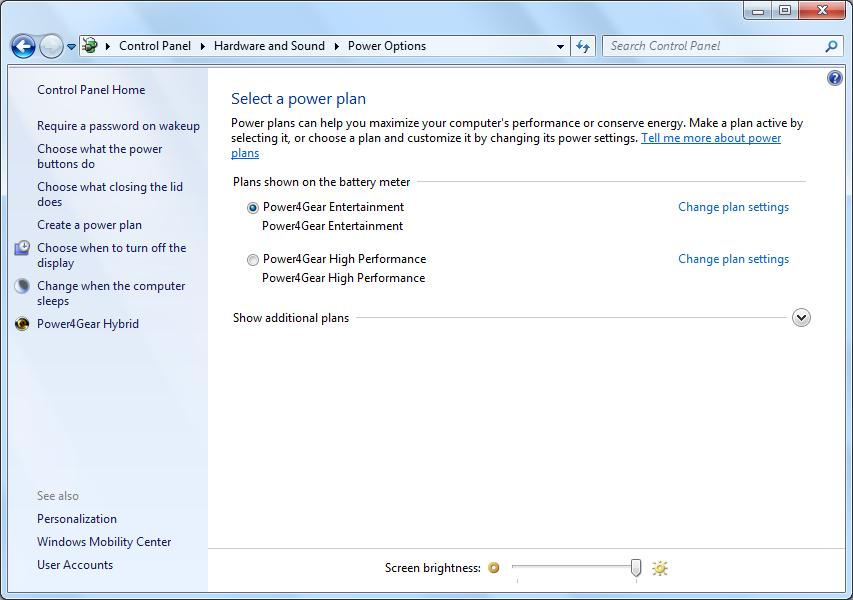Open User Accounts under See also
853x600 pixels.
click(75, 565)
